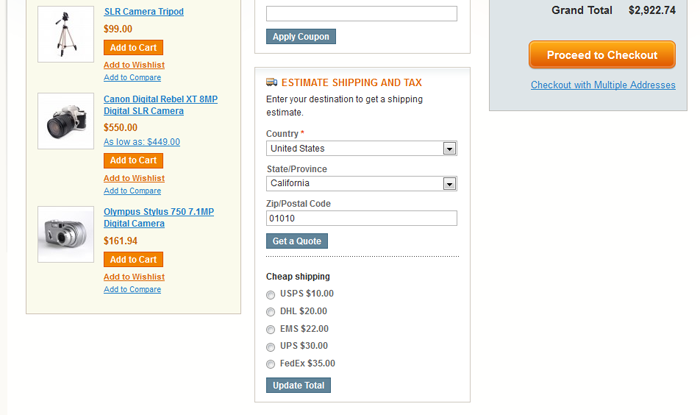The height and width of the screenshot is (415, 700).
Task: Add SLR Camera Tripod to wishlist
Action: [x=134, y=65]
